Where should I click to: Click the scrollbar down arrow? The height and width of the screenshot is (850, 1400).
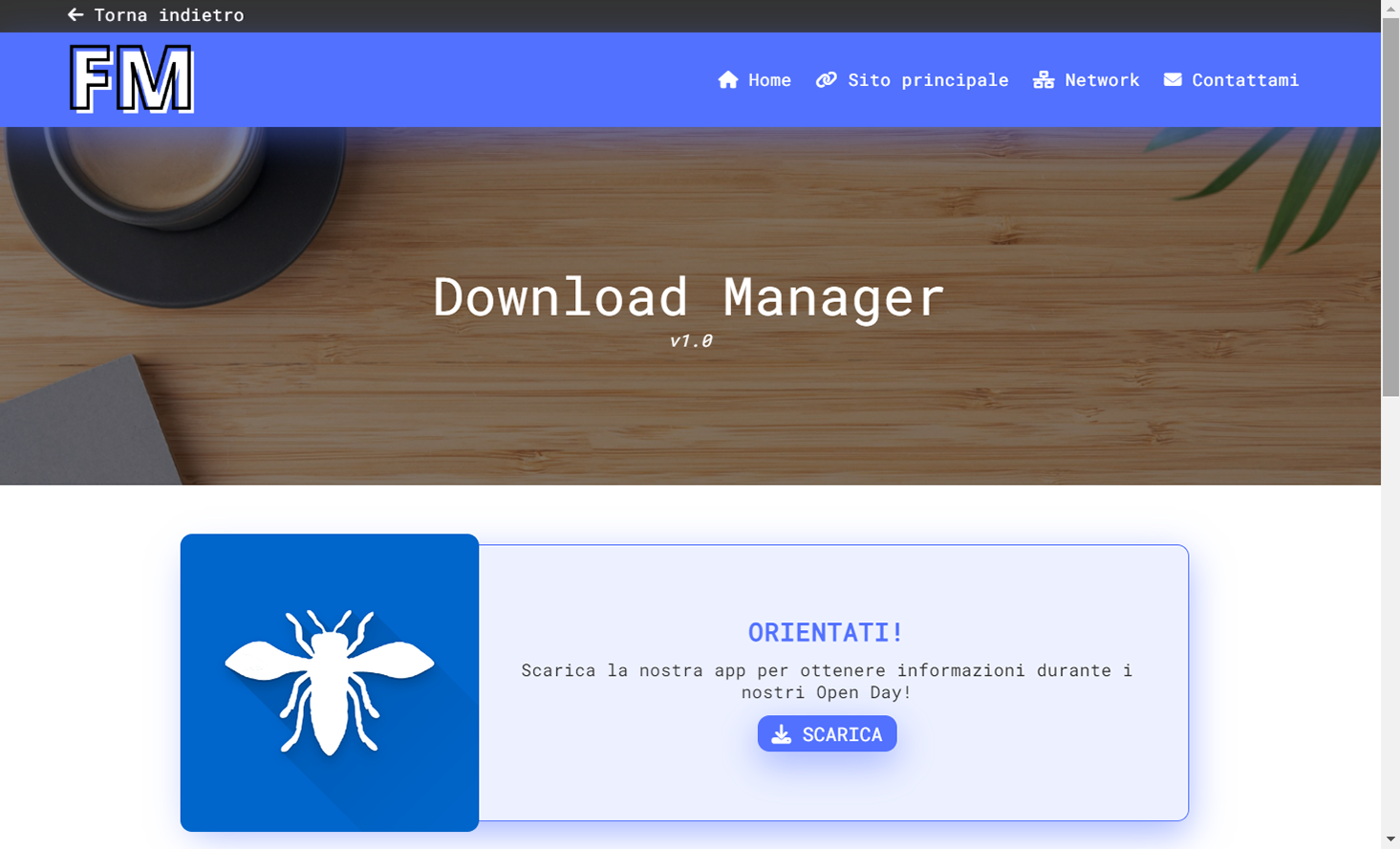1390,839
